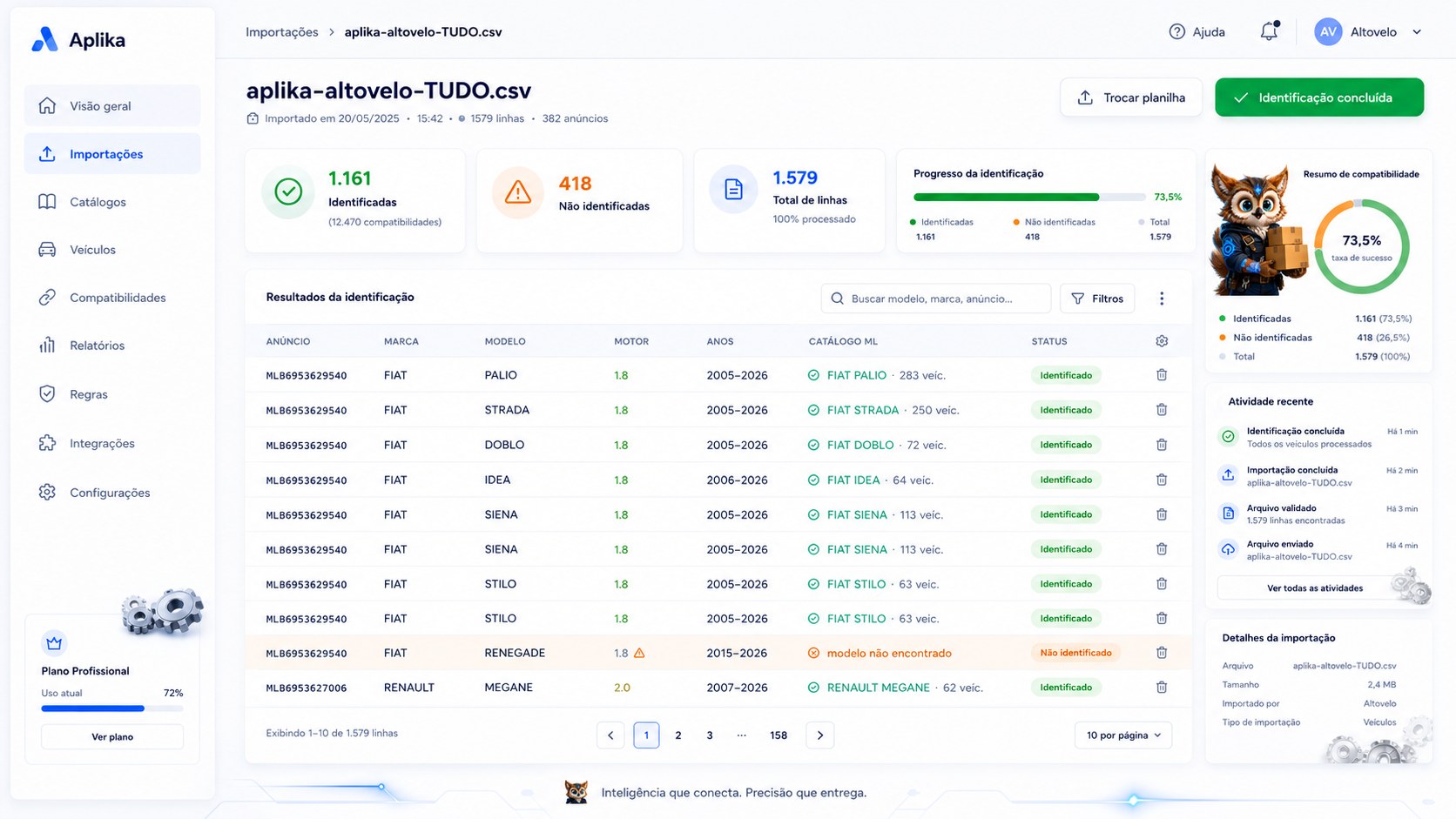1456x819 pixels.
Task: Go to the previous results page
Action: pyautogui.click(x=610, y=735)
